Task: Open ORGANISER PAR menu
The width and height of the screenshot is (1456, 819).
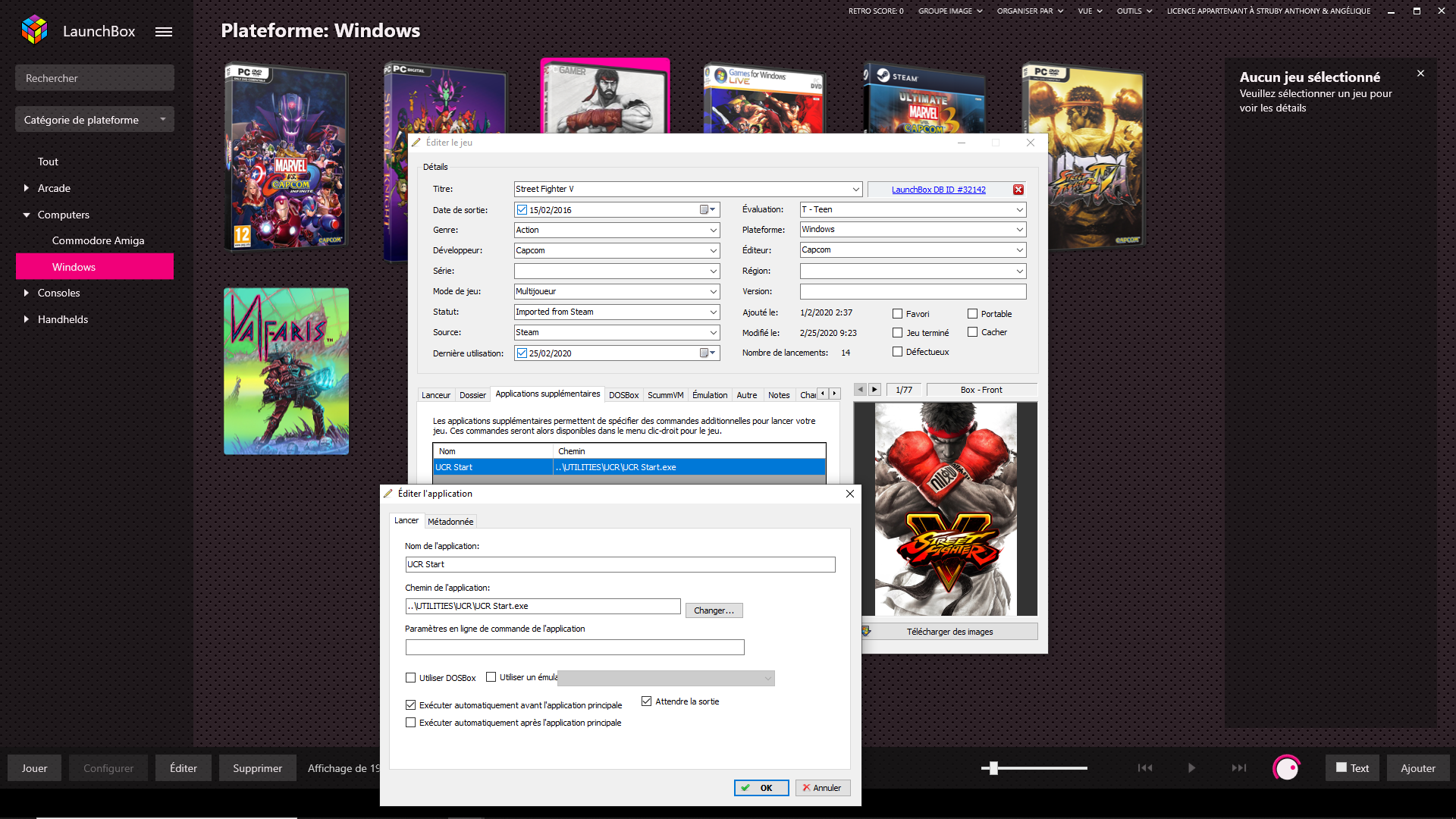Action: click(x=1030, y=11)
